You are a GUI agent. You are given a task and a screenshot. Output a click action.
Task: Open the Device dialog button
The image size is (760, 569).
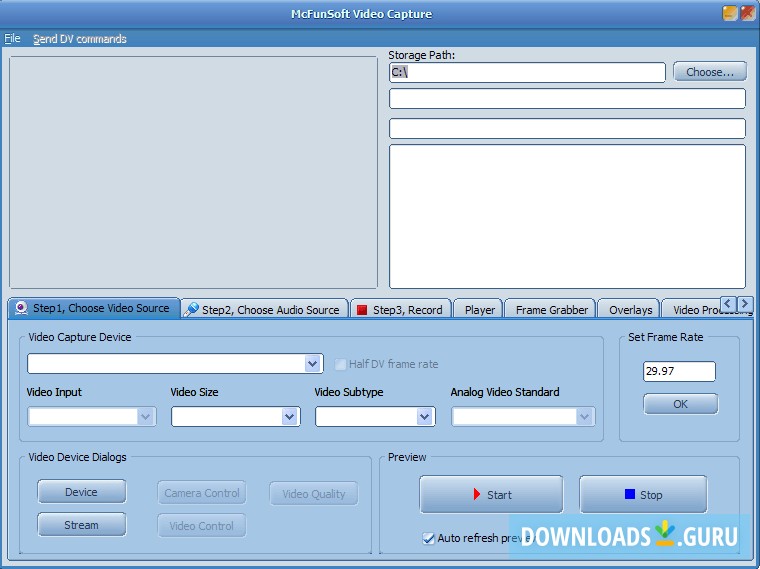(x=81, y=492)
